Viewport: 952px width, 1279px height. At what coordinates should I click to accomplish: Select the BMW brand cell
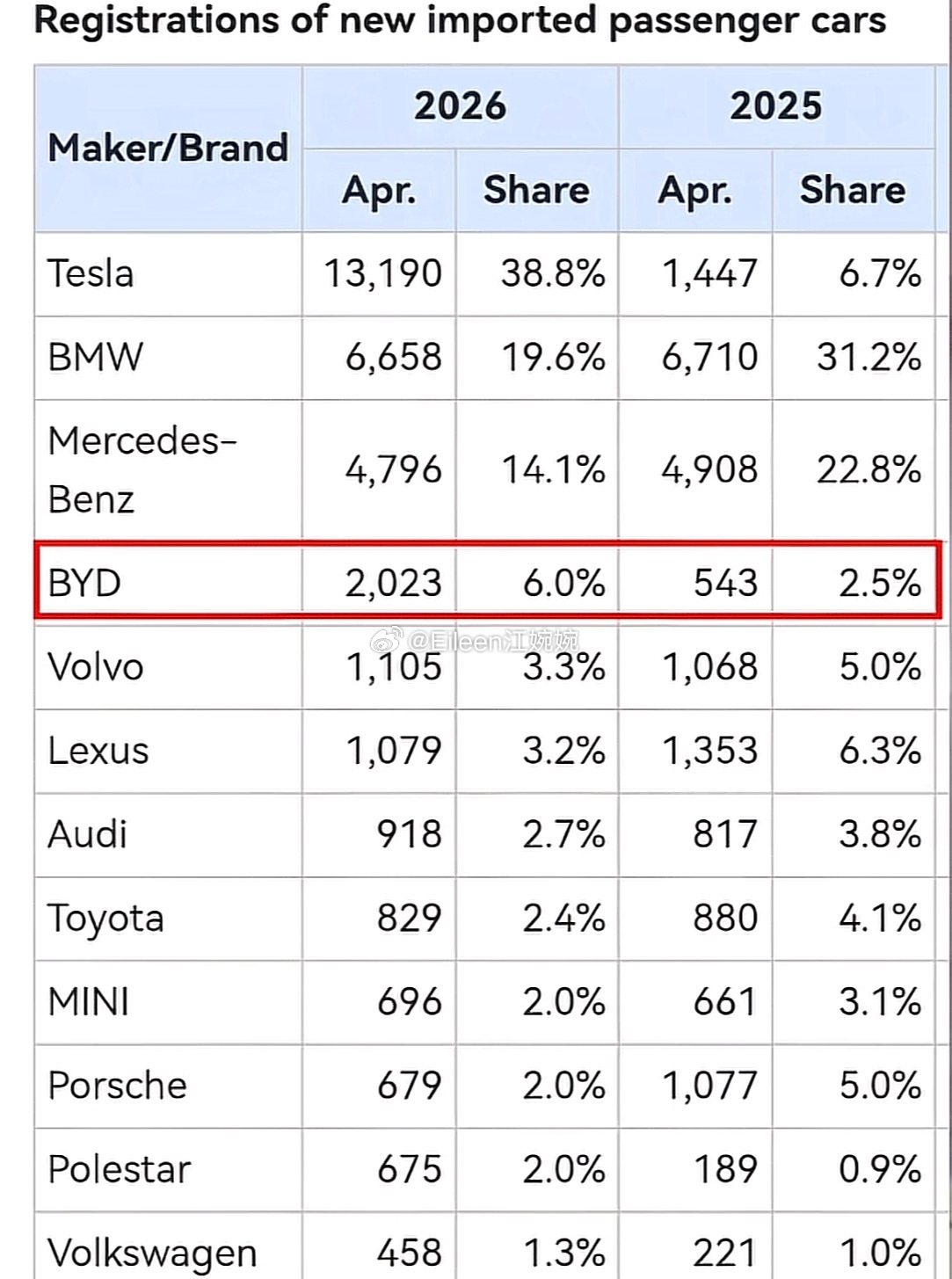[168, 358]
